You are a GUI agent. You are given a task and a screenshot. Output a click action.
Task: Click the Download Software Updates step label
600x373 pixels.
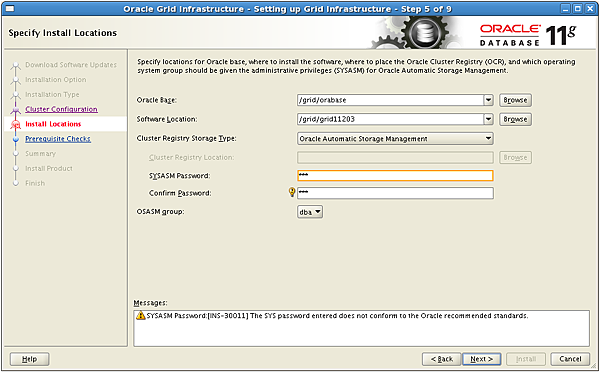click(x=71, y=65)
